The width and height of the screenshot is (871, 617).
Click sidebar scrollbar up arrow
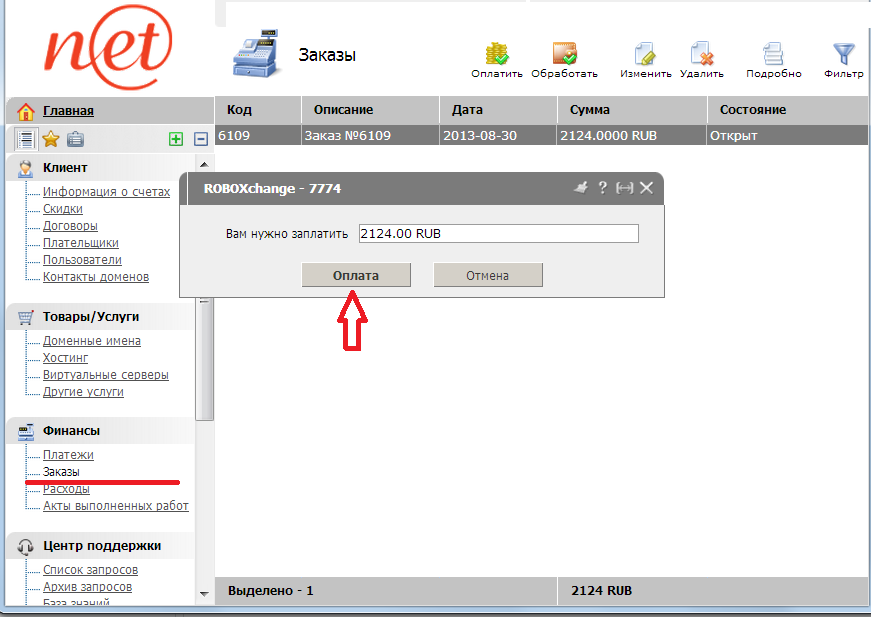pyautogui.click(x=205, y=164)
